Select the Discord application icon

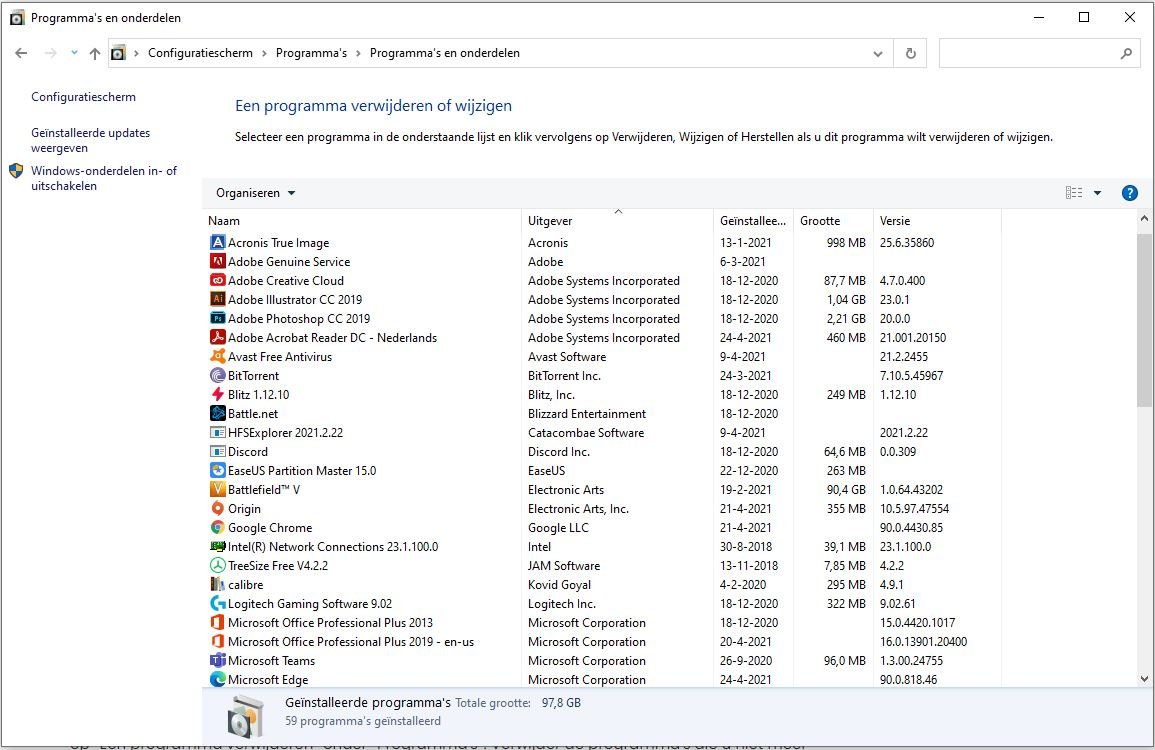pos(218,451)
